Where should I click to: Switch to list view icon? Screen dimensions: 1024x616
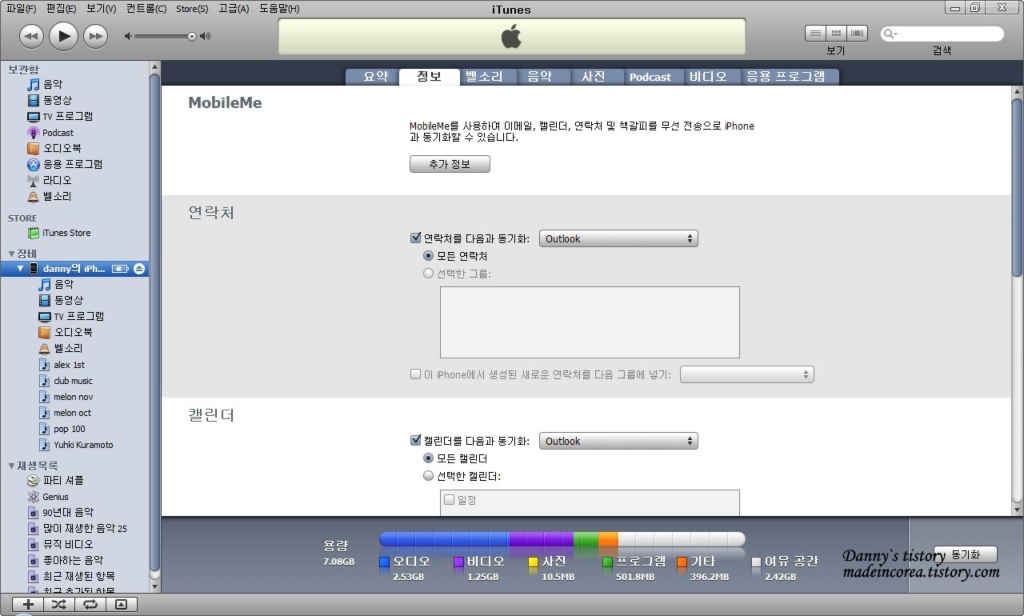click(815, 33)
